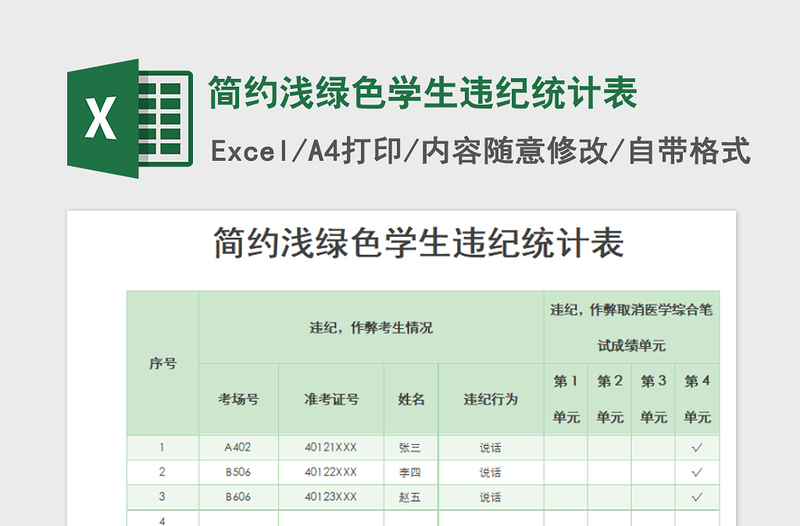Select the 说话 cell in 张三's row
This screenshot has width=800, height=526.
point(491,447)
